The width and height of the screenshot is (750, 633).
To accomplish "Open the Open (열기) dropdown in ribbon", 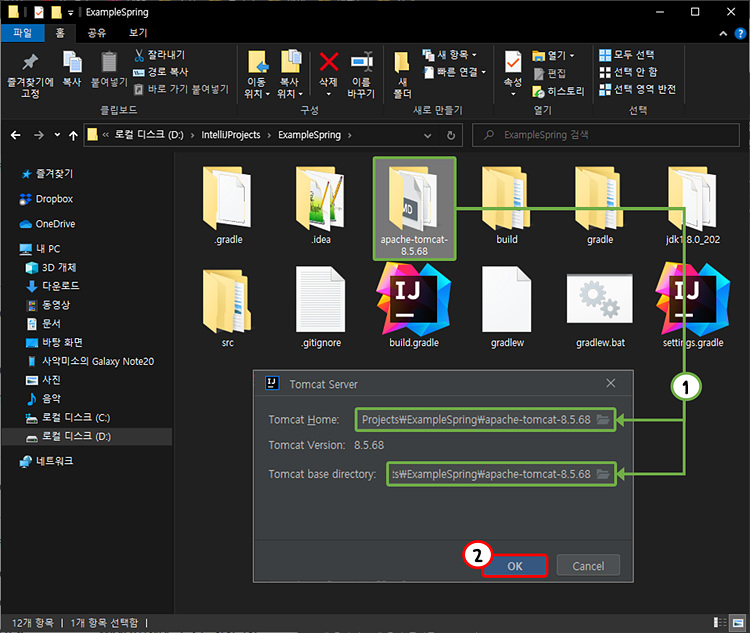I will pos(553,56).
